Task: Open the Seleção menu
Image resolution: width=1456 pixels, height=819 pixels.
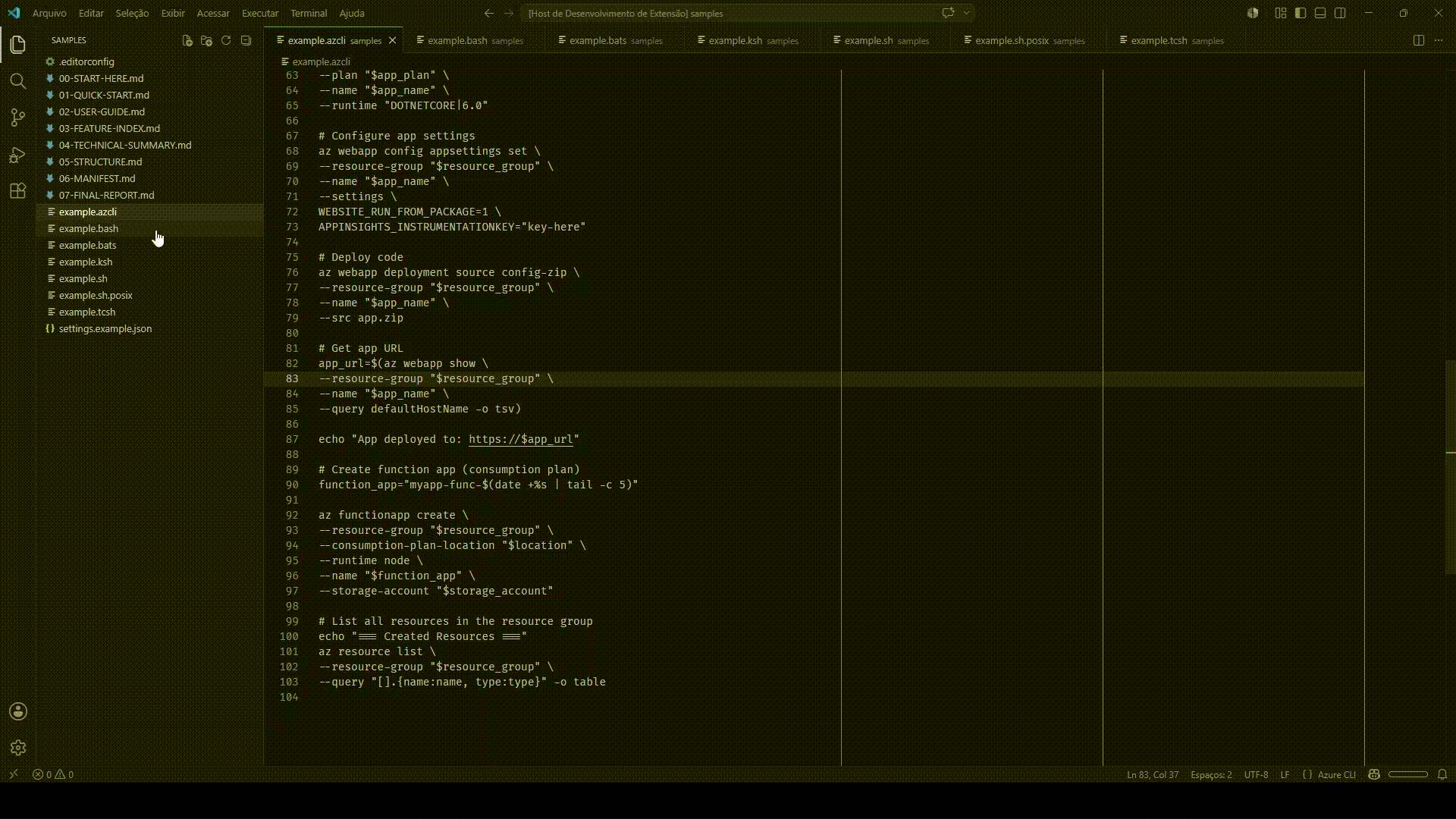Action: pyautogui.click(x=132, y=13)
